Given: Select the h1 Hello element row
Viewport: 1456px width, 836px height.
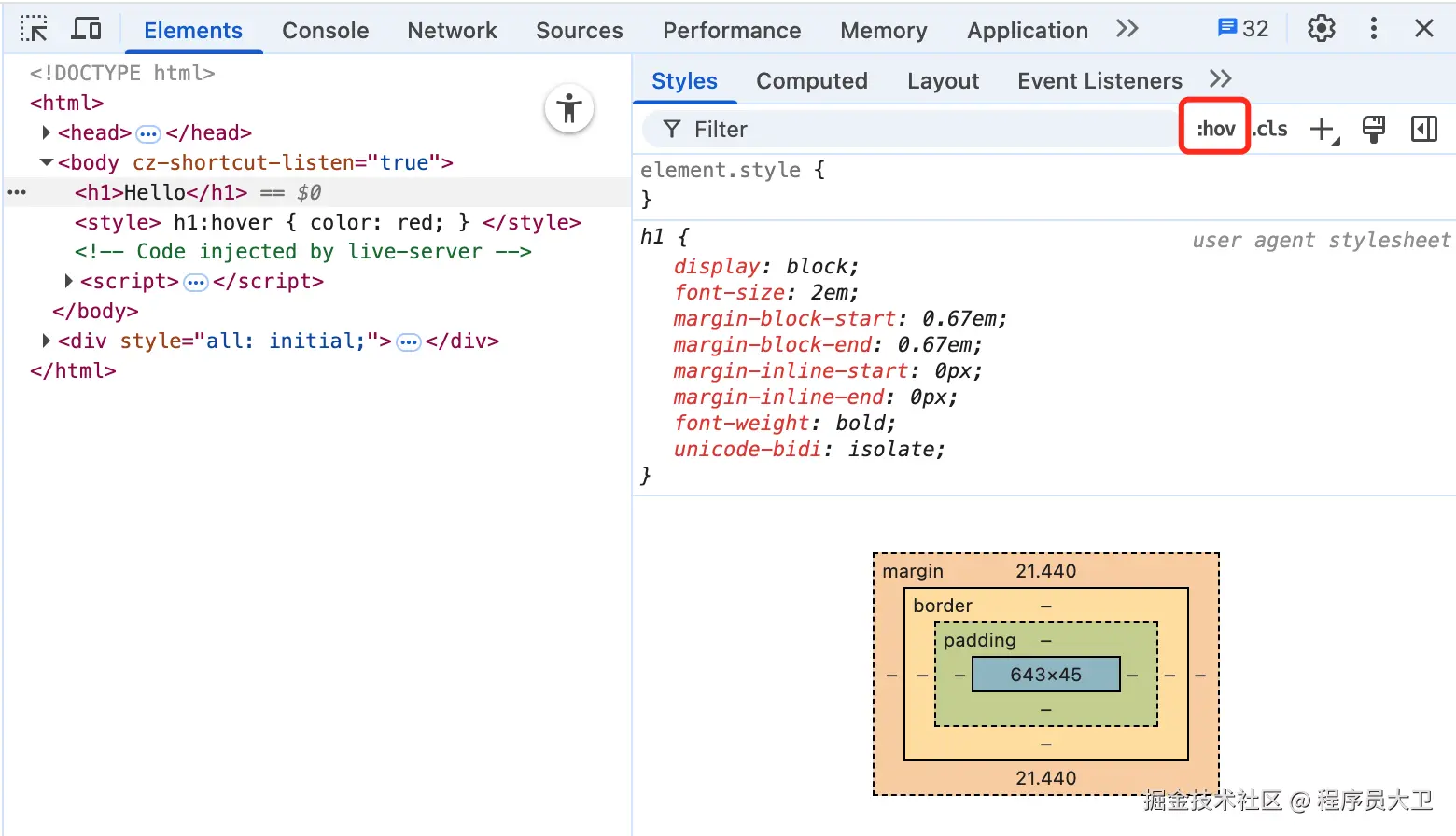Looking at the screenshot, I should (x=161, y=192).
